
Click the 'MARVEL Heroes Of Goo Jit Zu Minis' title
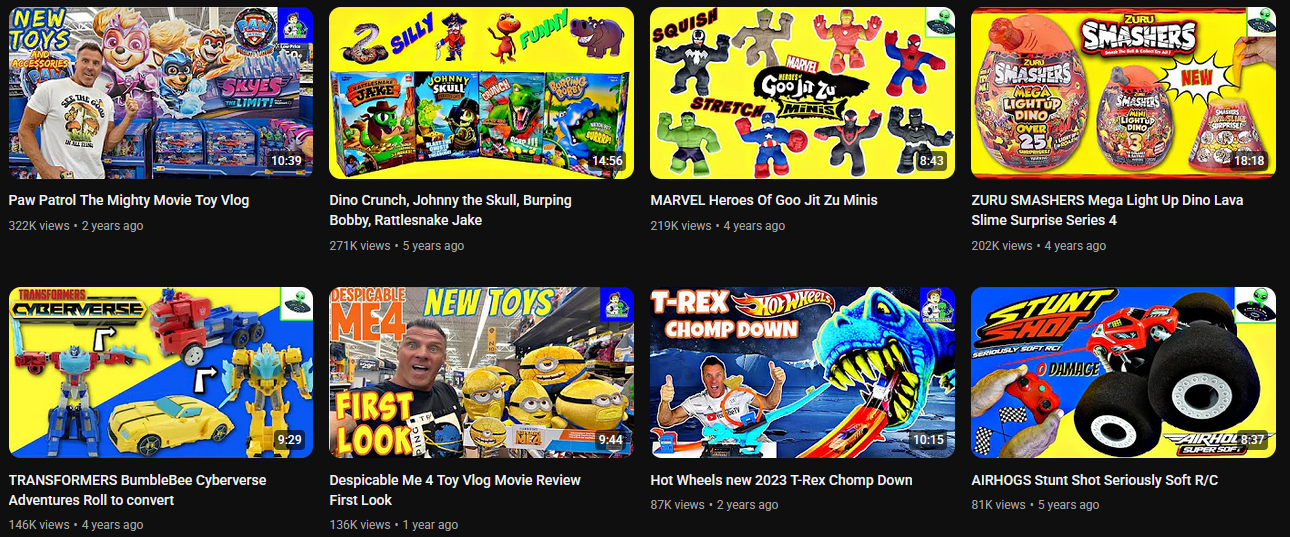click(x=764, y=200)
